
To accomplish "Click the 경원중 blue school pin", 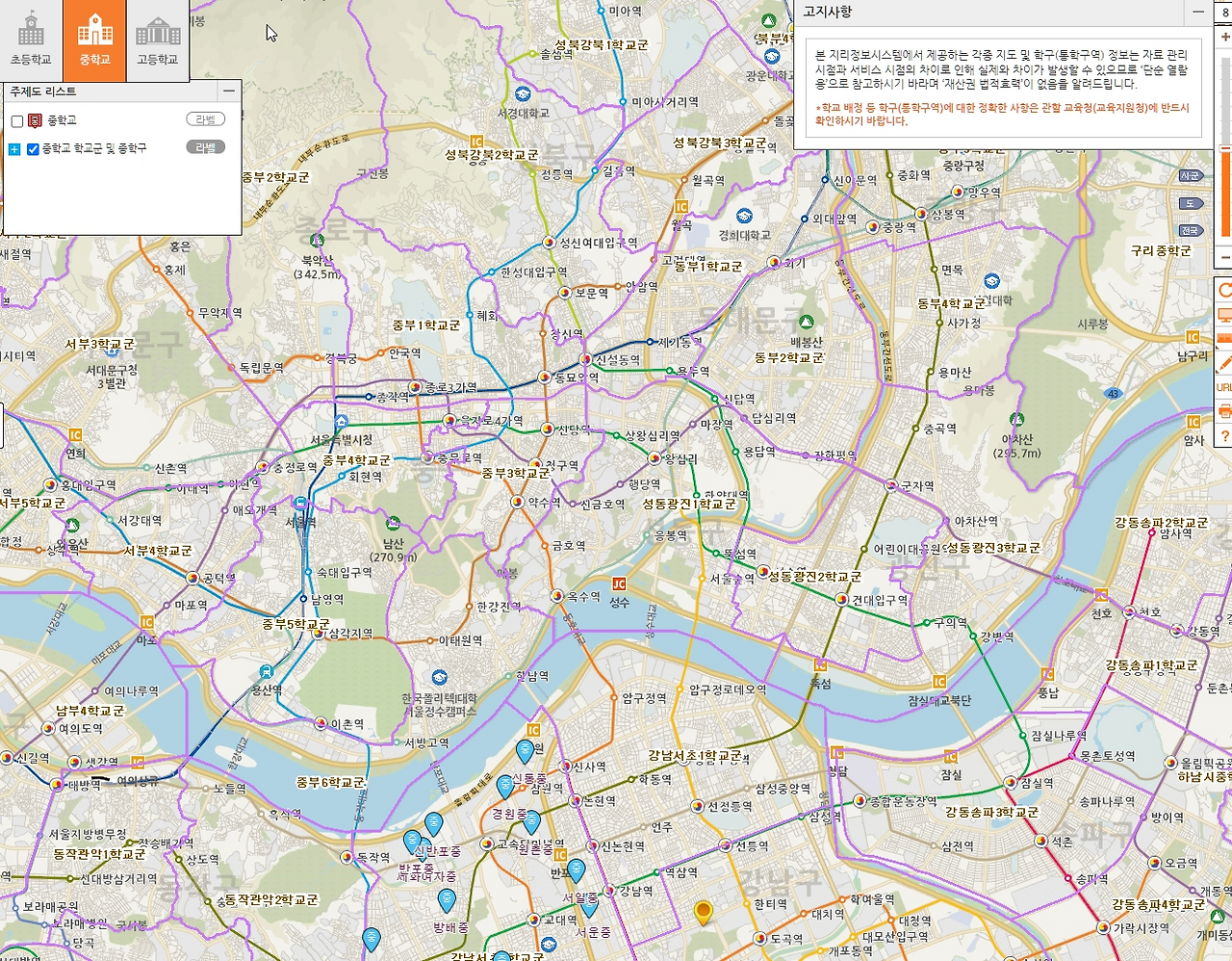I will (x=505, y=786).
